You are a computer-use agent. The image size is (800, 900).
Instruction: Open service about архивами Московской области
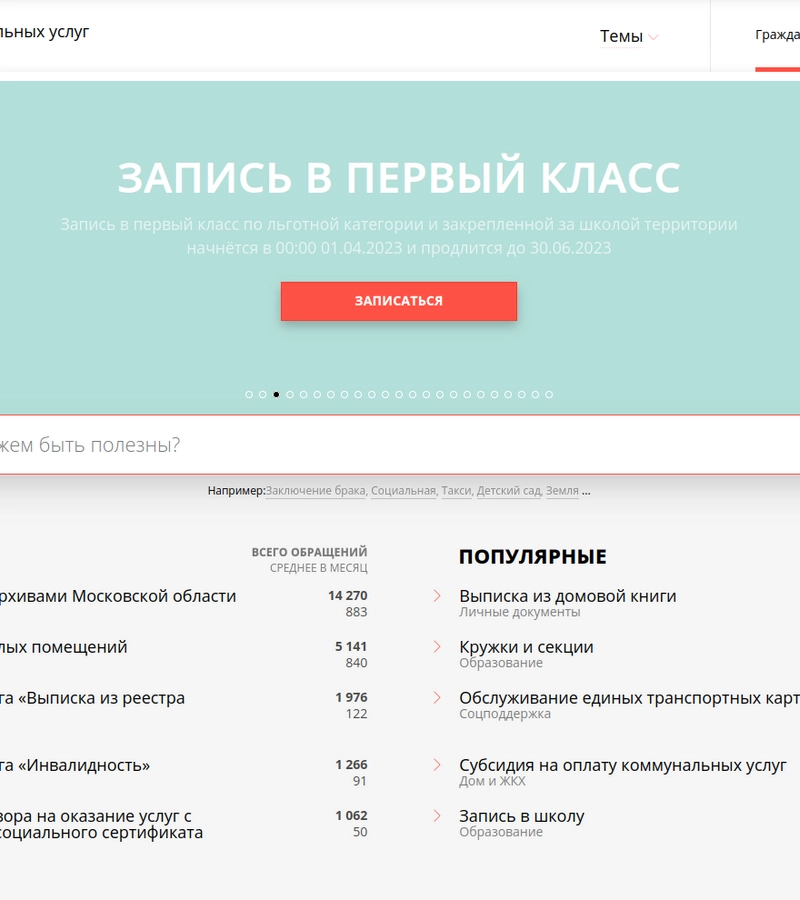[118, 596]
